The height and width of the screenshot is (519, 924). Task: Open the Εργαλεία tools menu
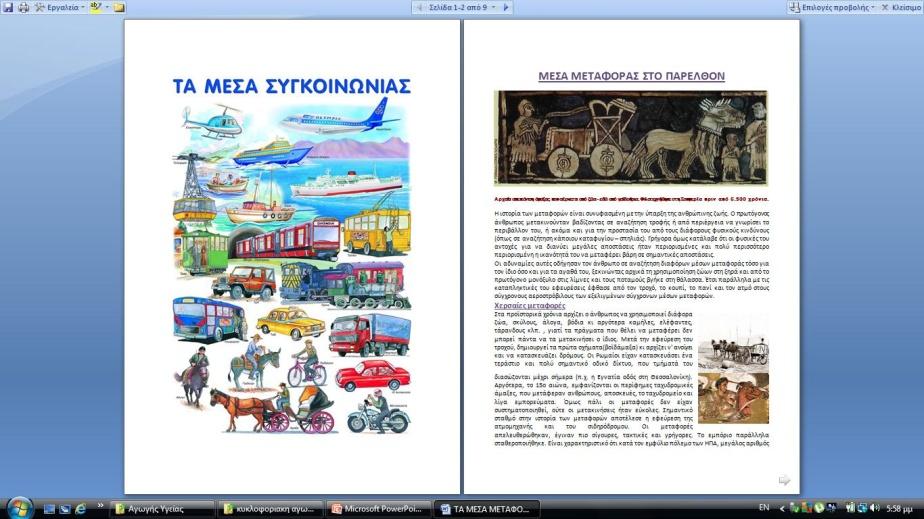tap(60, 8)
